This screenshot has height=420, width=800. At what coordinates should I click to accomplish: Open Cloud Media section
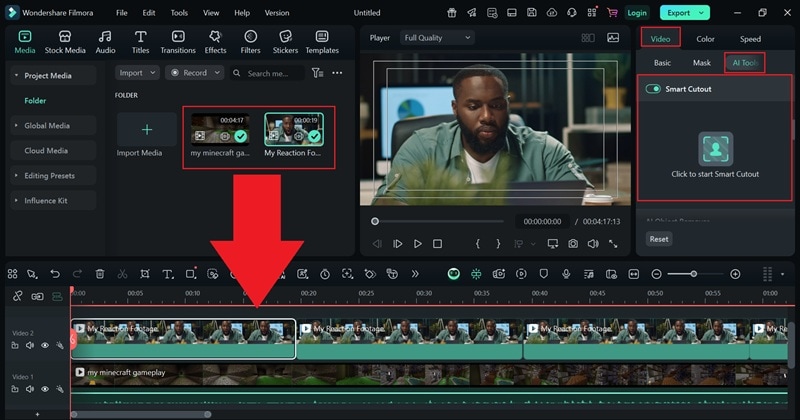(x=53, y=151)
